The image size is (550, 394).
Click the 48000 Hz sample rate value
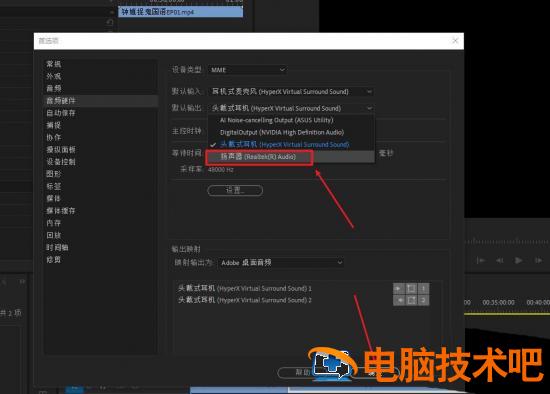coord(221,169)
